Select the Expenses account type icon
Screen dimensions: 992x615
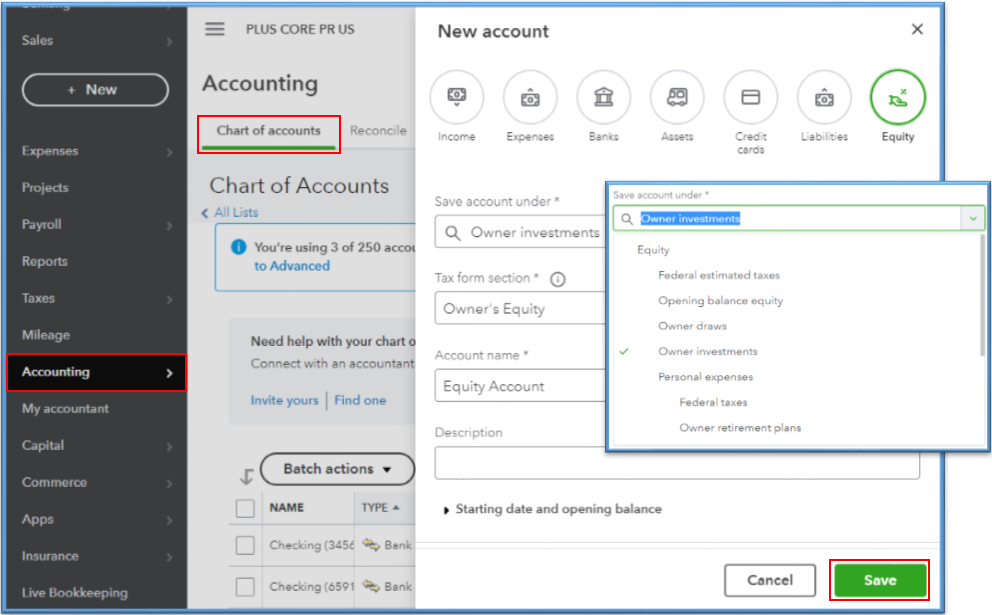coord(530,97)
